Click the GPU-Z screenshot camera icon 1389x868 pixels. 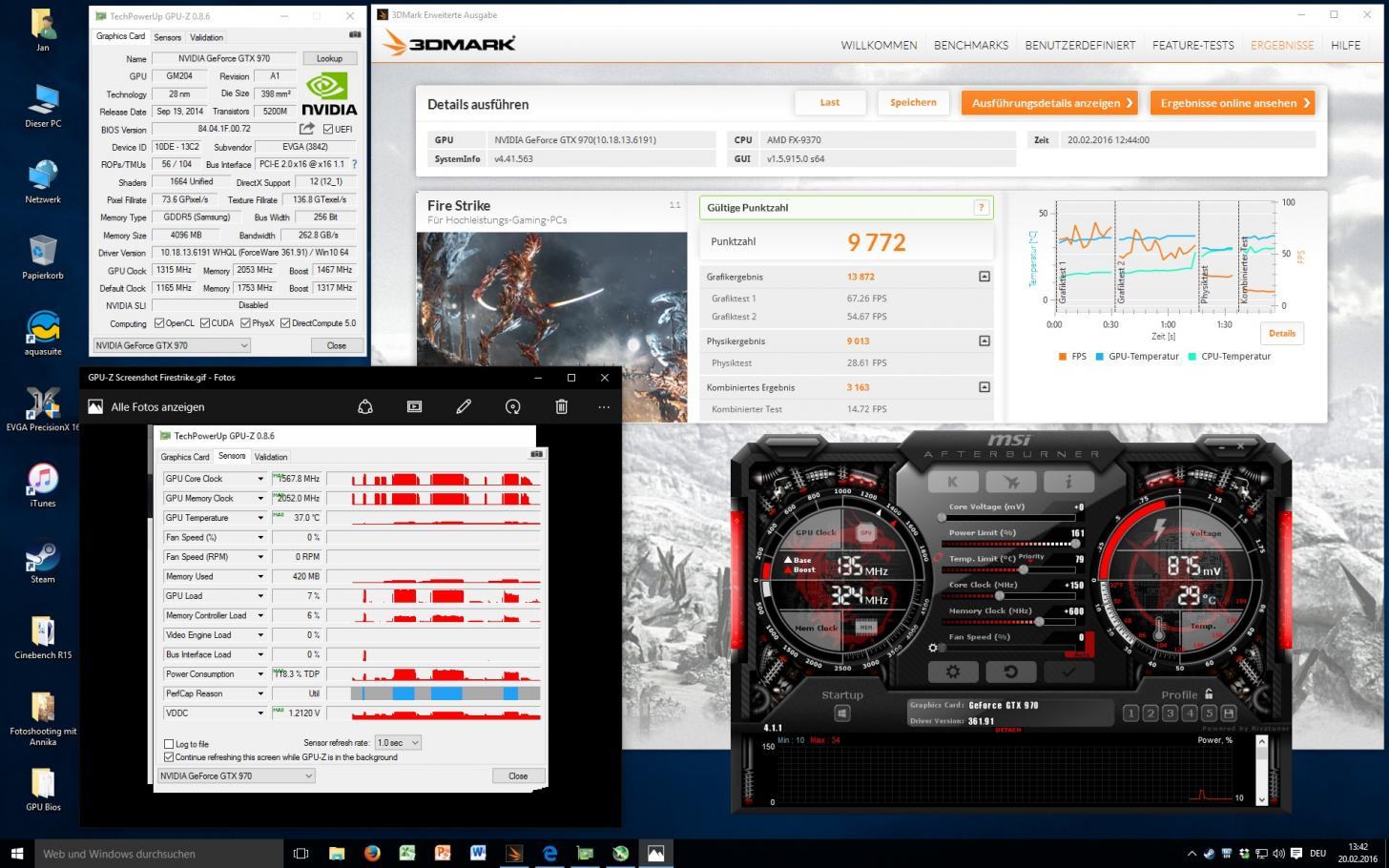pos(355,35)
